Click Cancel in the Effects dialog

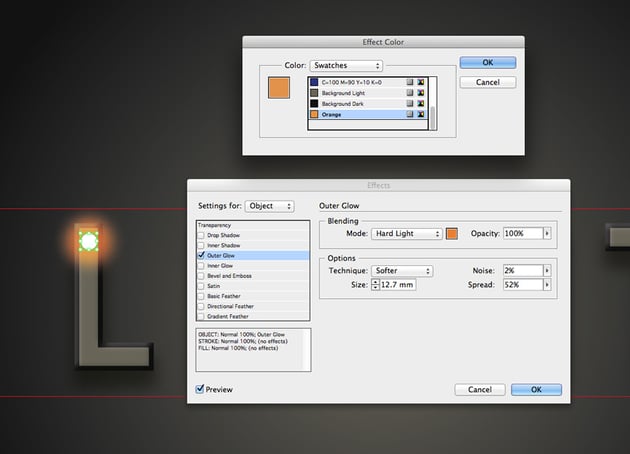coord(479,389)
